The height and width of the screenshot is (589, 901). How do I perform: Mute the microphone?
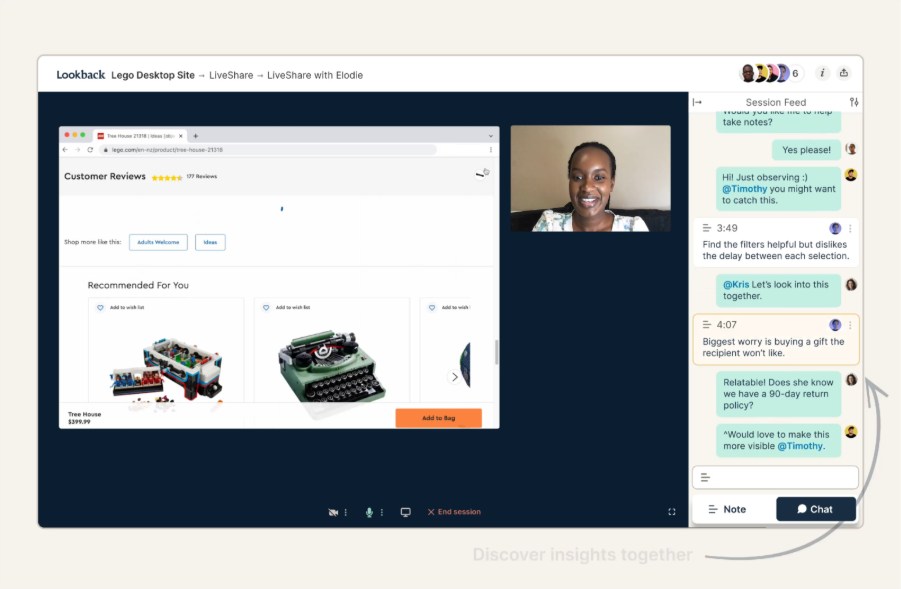369,512
